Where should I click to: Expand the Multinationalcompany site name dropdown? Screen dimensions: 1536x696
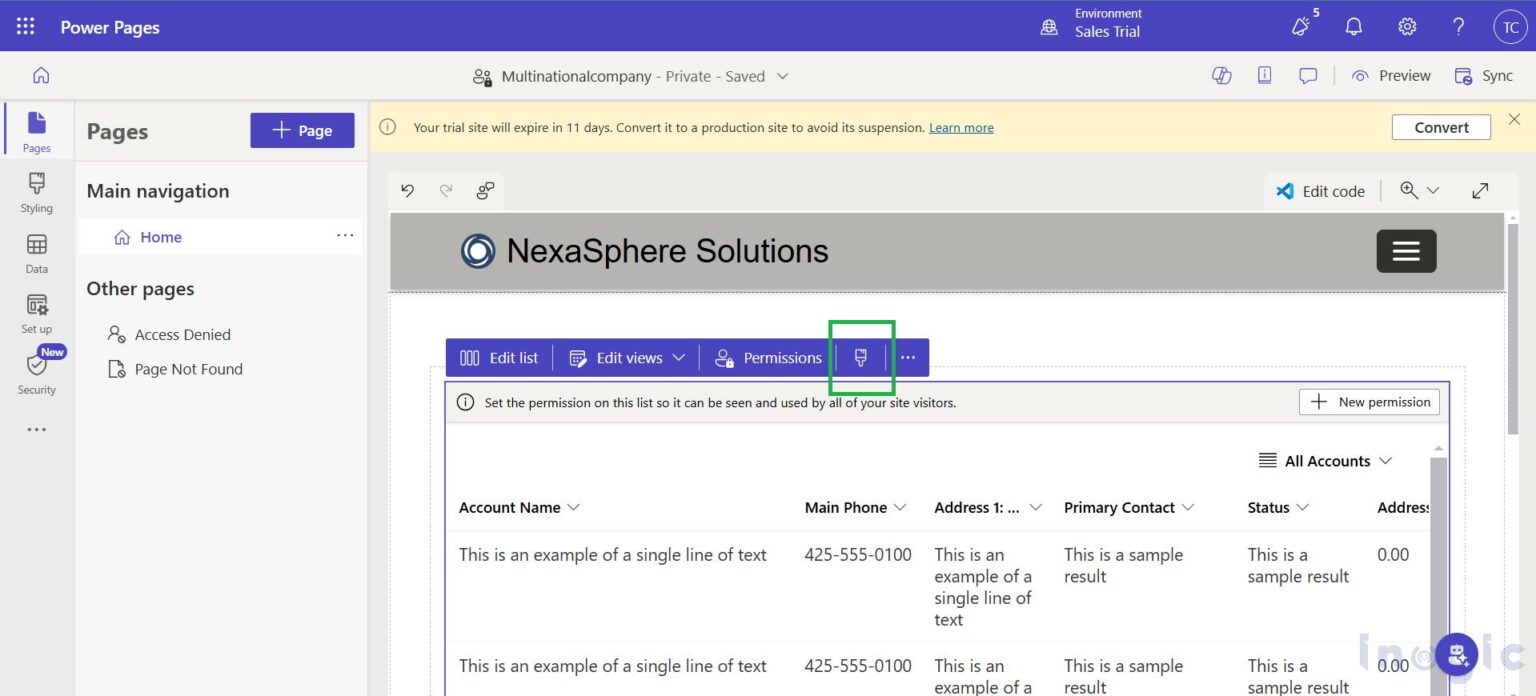(x=784, y=76)
